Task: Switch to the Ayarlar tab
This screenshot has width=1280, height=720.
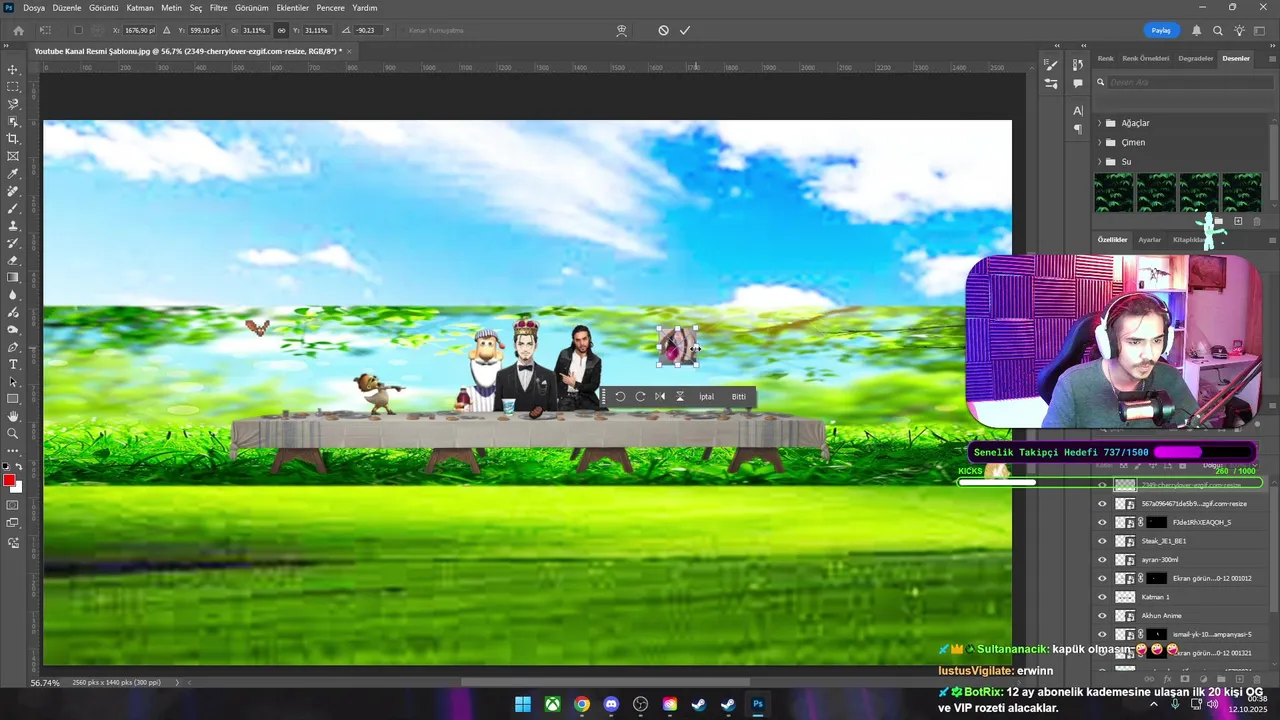Action: (x=1150, y=240)
